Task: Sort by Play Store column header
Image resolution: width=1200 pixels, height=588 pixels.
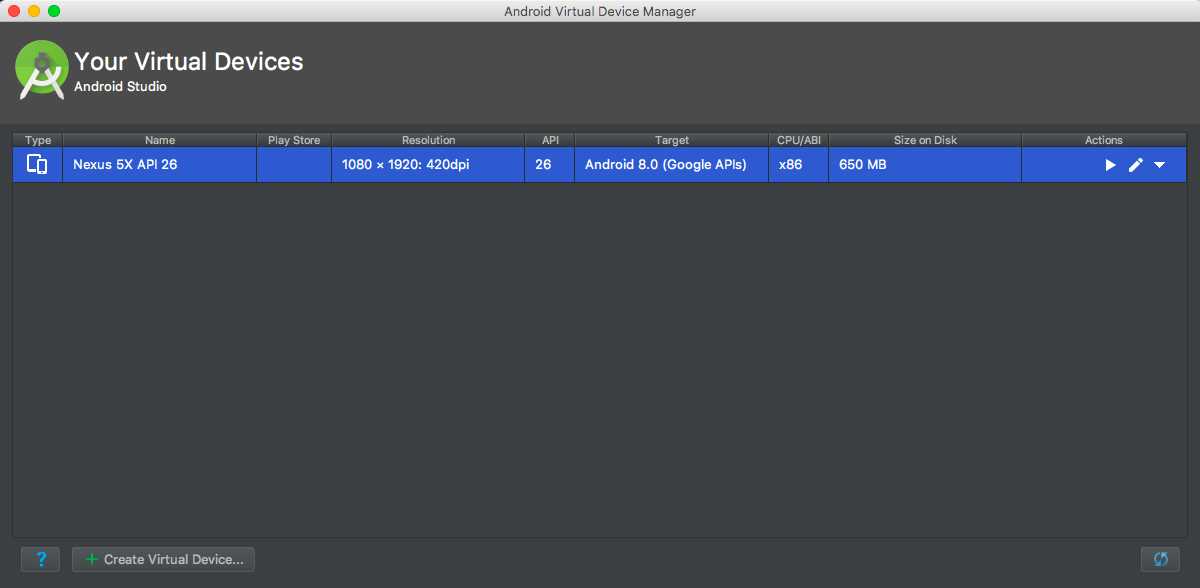Action: tap(294, 140)
